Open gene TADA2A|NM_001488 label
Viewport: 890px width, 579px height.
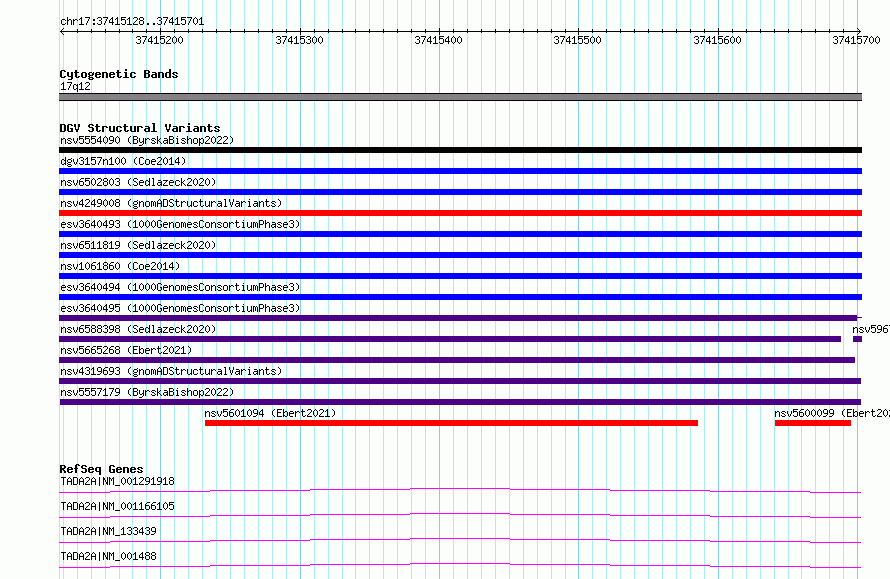pyautogui.click(x=108, y=556)
